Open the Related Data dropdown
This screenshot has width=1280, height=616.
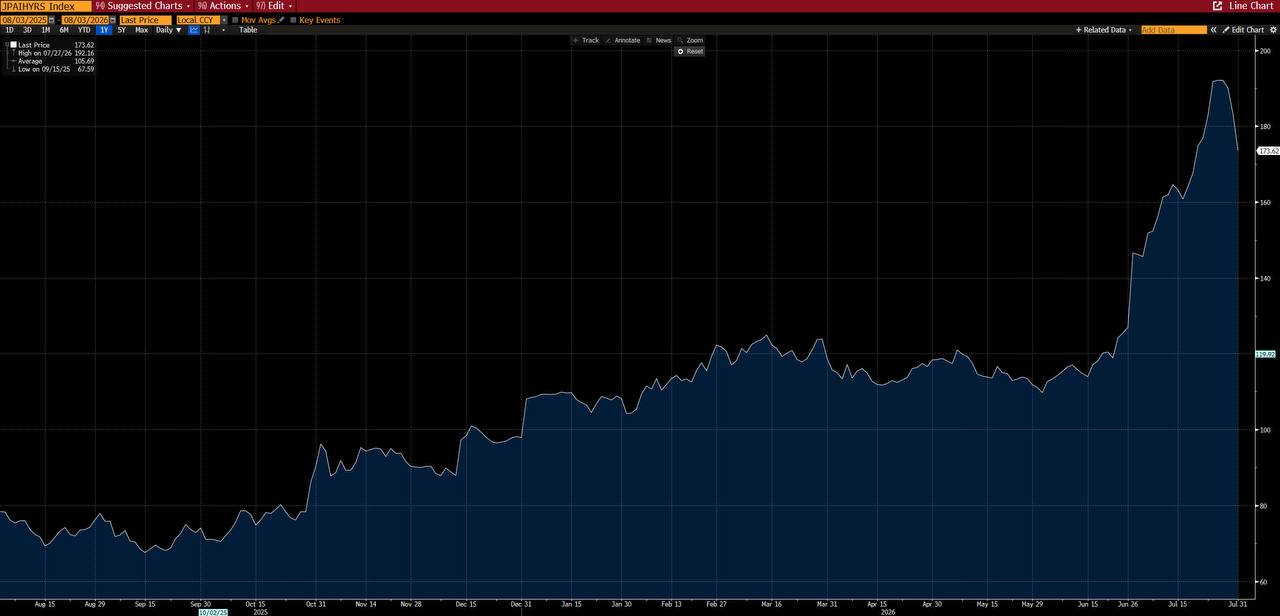pos(1104,30)
